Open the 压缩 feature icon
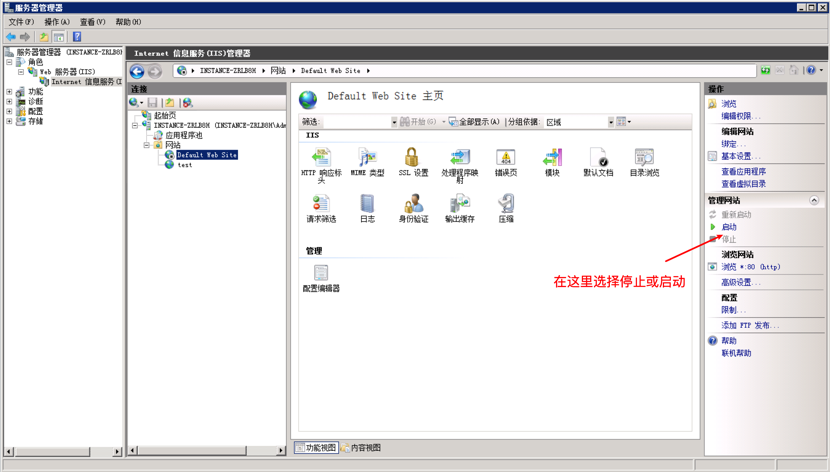Image resolution: width=830 pixels, height=472 pixels. click(x=506, y=203)
